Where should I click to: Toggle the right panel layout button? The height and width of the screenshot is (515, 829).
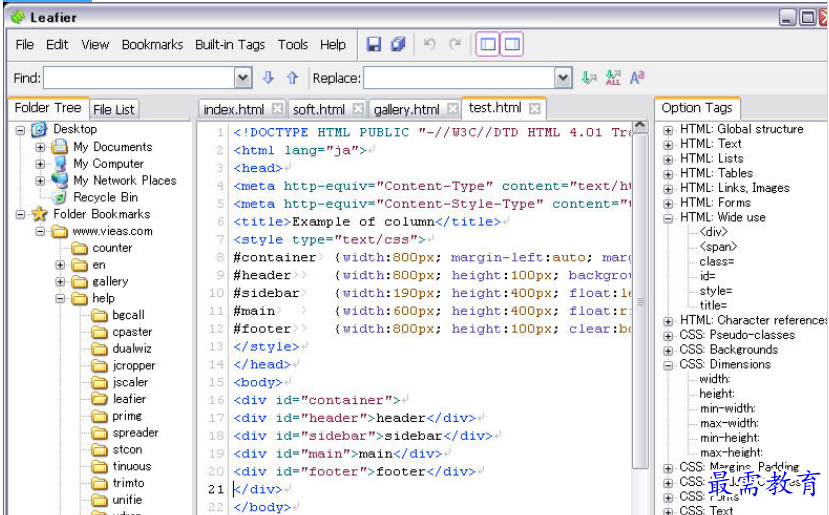tap(512, 44)
